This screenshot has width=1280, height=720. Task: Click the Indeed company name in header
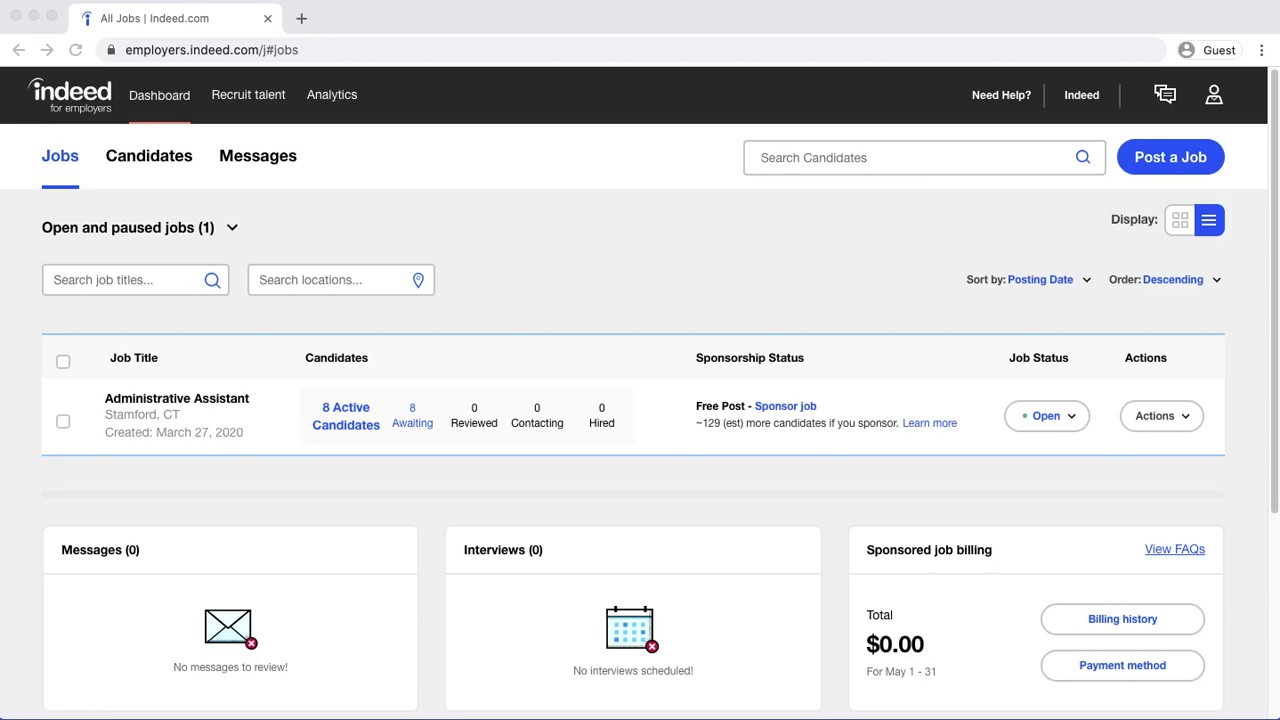1081,95
